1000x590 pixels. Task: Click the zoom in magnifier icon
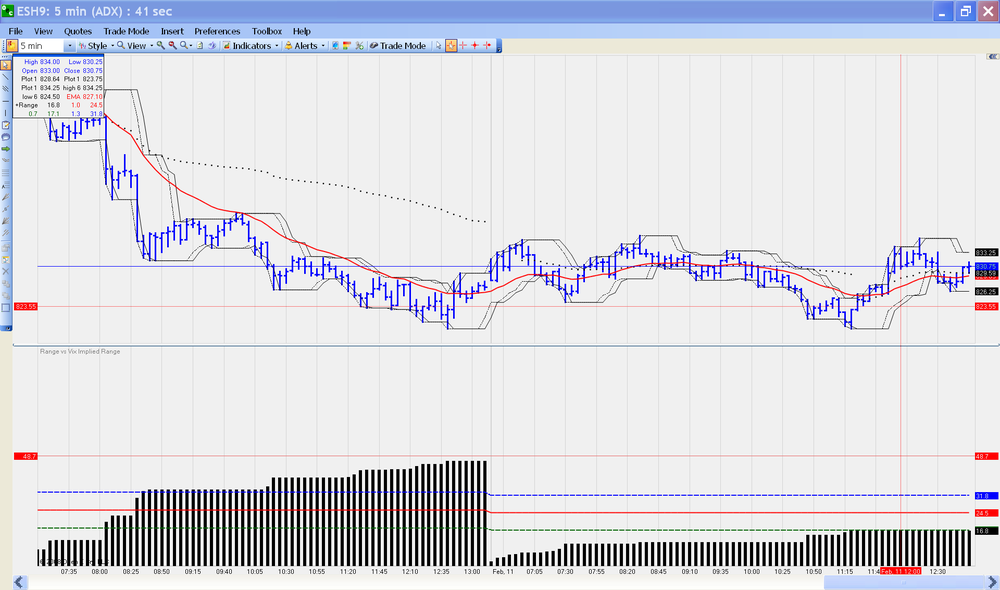coord(161,45)
